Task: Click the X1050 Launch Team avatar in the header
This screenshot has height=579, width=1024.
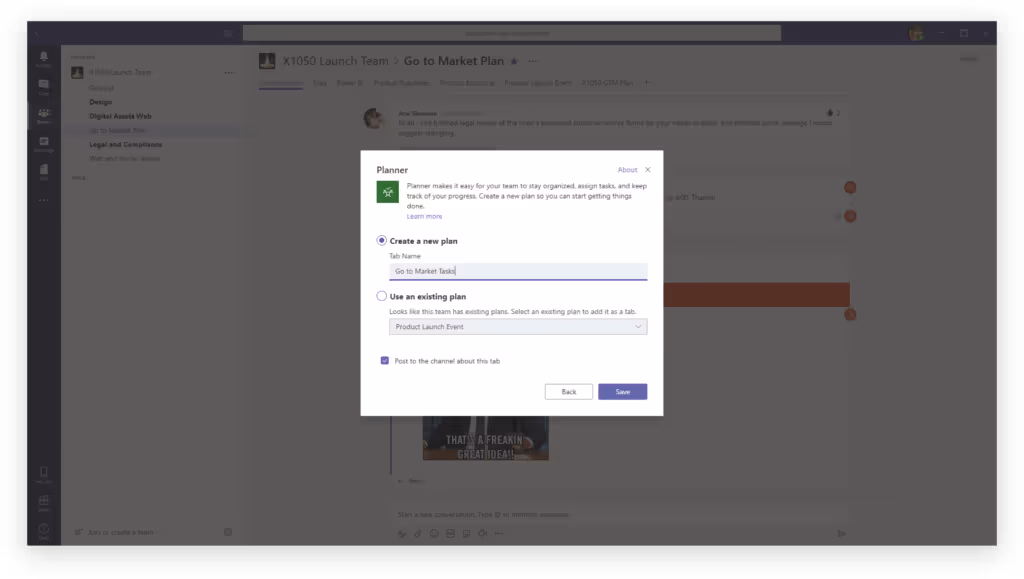Action: 267,61
